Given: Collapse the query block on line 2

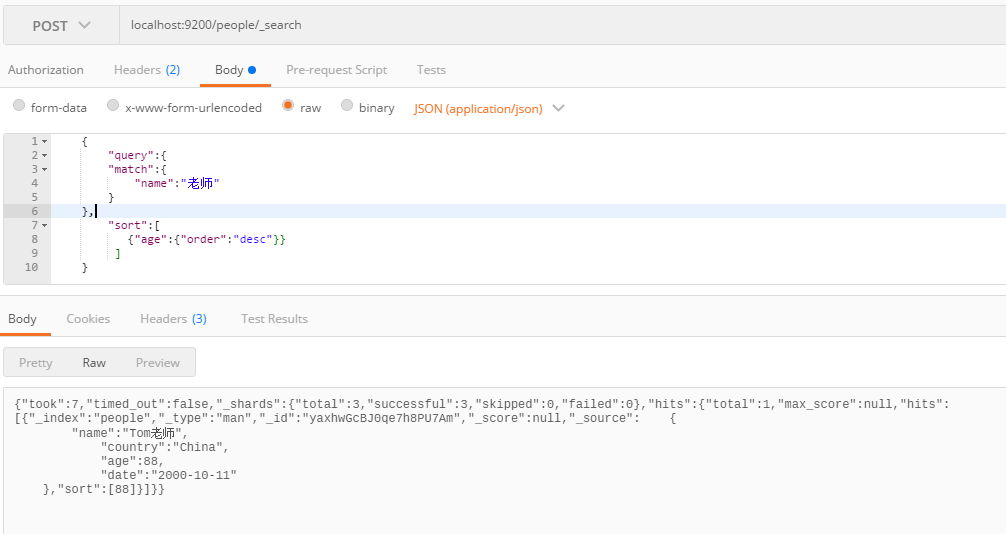Looking at the screenshot, I should click(x=44, y=156).
